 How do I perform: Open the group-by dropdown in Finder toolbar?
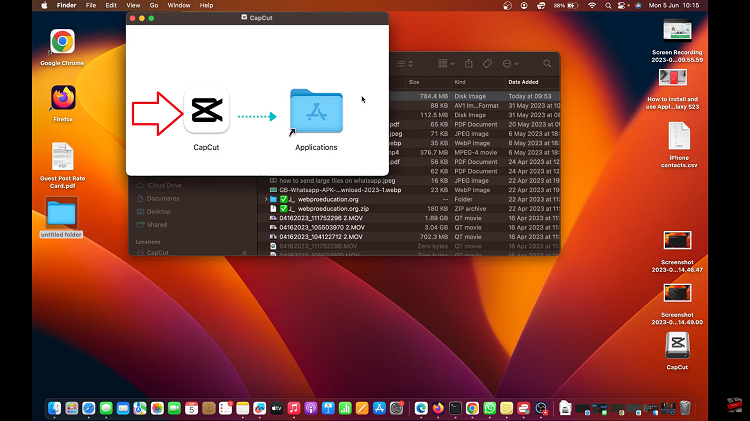click(x=446, y=64)
